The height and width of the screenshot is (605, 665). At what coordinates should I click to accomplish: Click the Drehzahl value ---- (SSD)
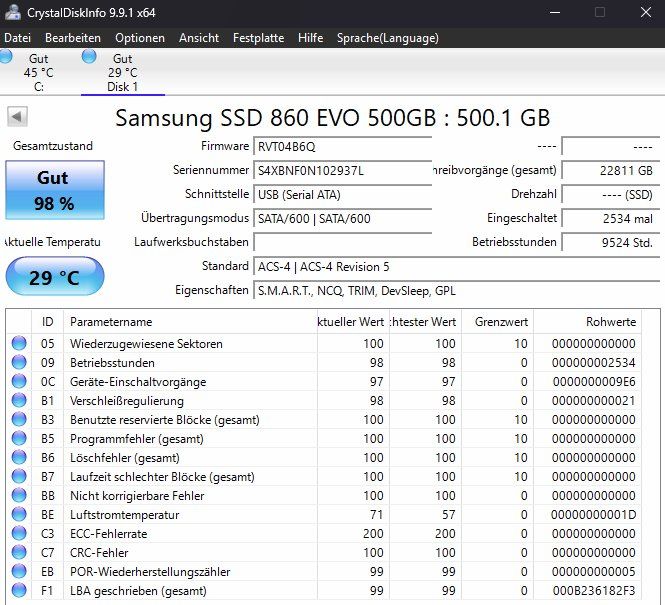pyautogui.click(x=611, y=195)
